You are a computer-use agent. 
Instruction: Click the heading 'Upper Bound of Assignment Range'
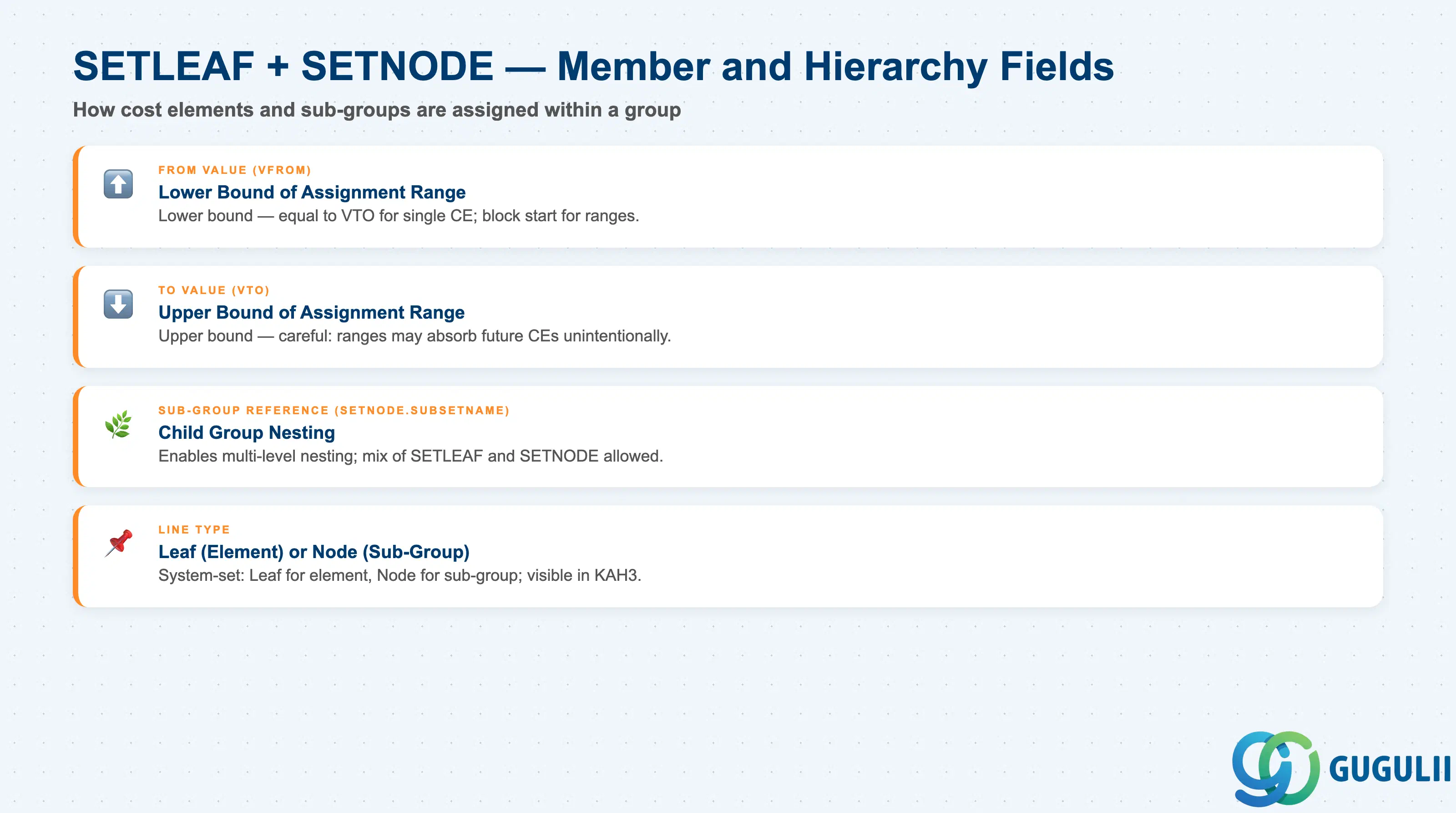point(311,312)
